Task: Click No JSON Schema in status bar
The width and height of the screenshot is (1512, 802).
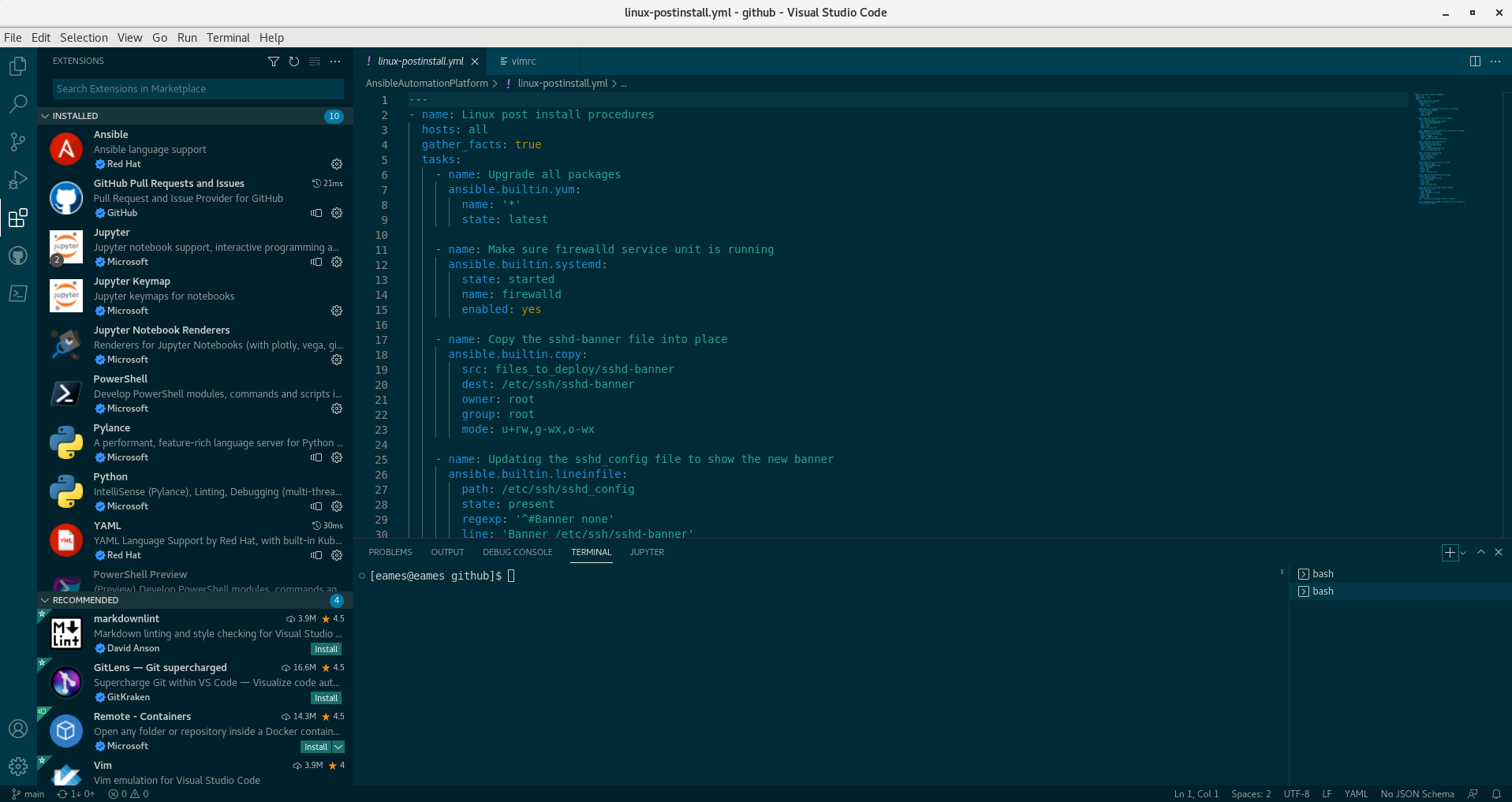Action: [x=1417, y=794]
